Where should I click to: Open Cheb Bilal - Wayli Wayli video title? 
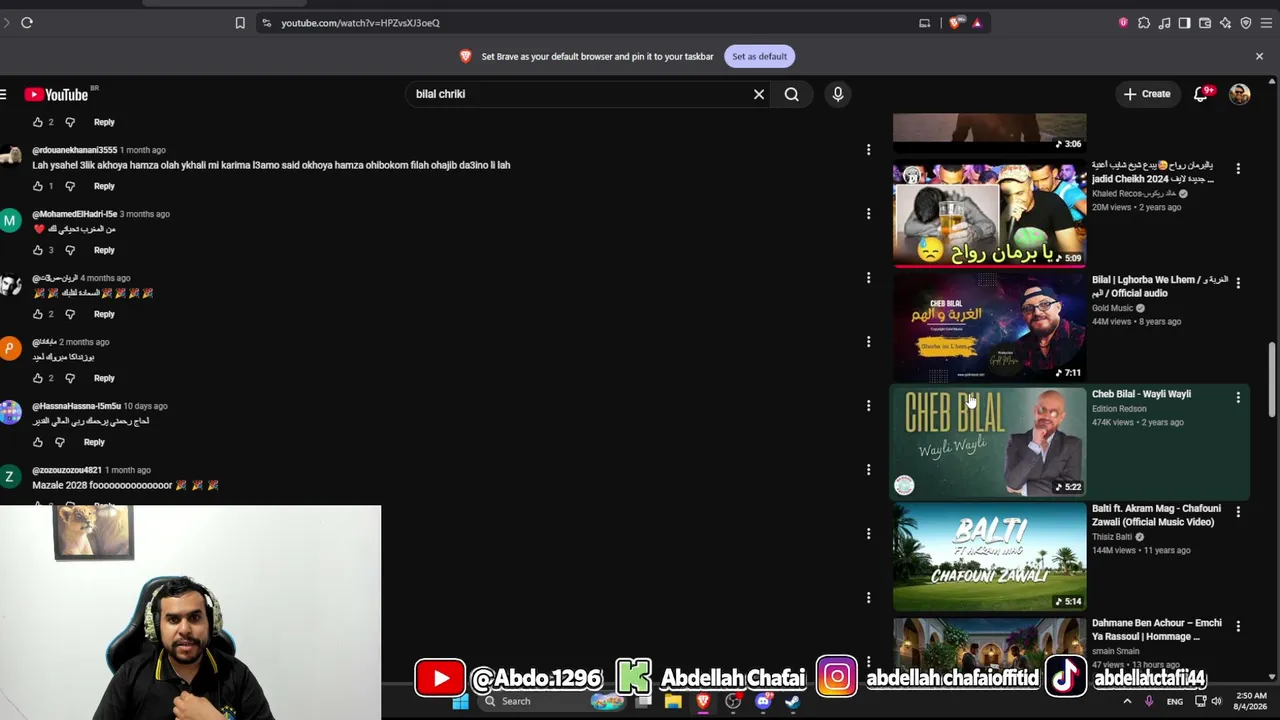pos(1141,394)
